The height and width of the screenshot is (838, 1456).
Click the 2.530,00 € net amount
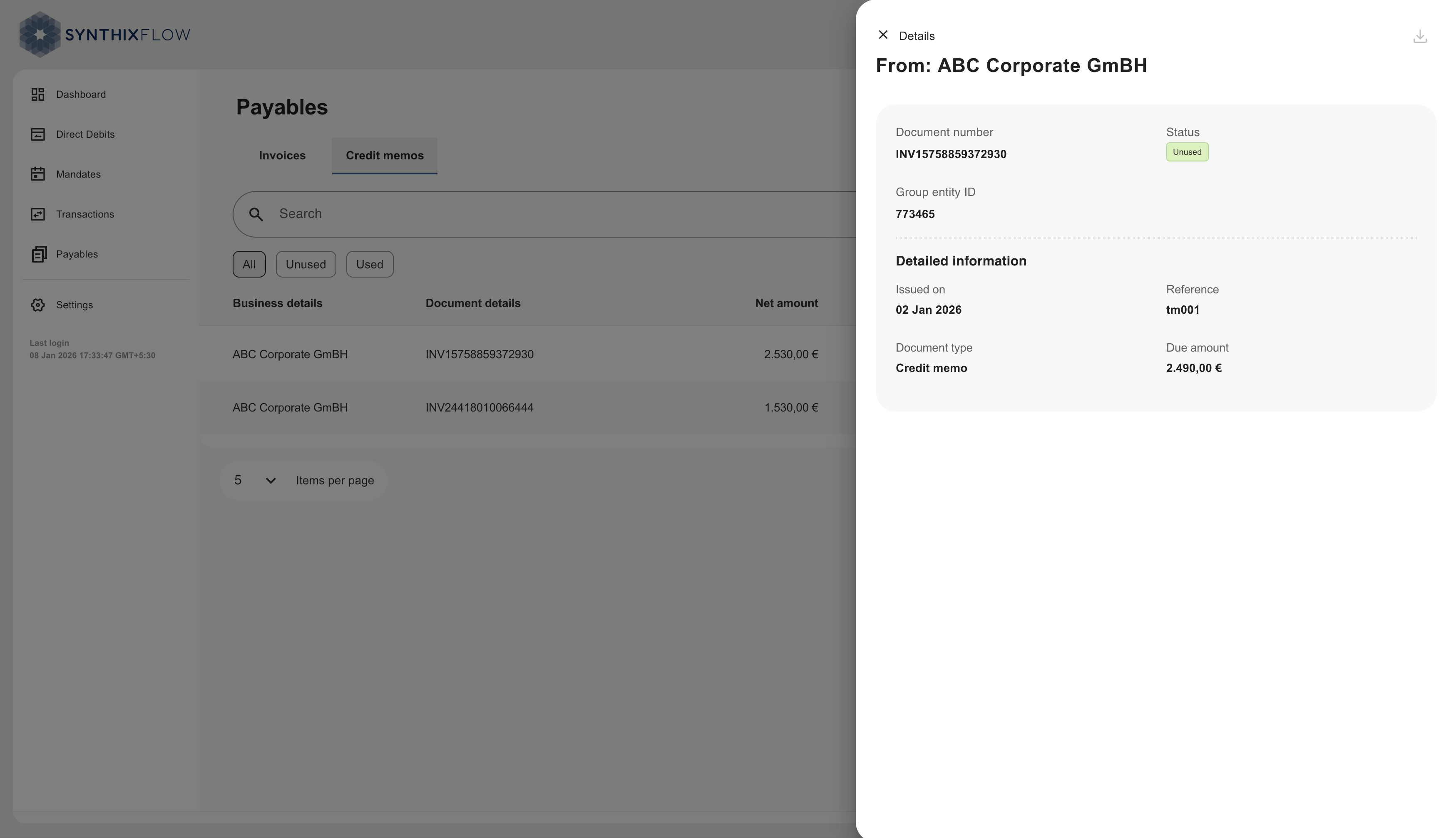coord(791,355)
